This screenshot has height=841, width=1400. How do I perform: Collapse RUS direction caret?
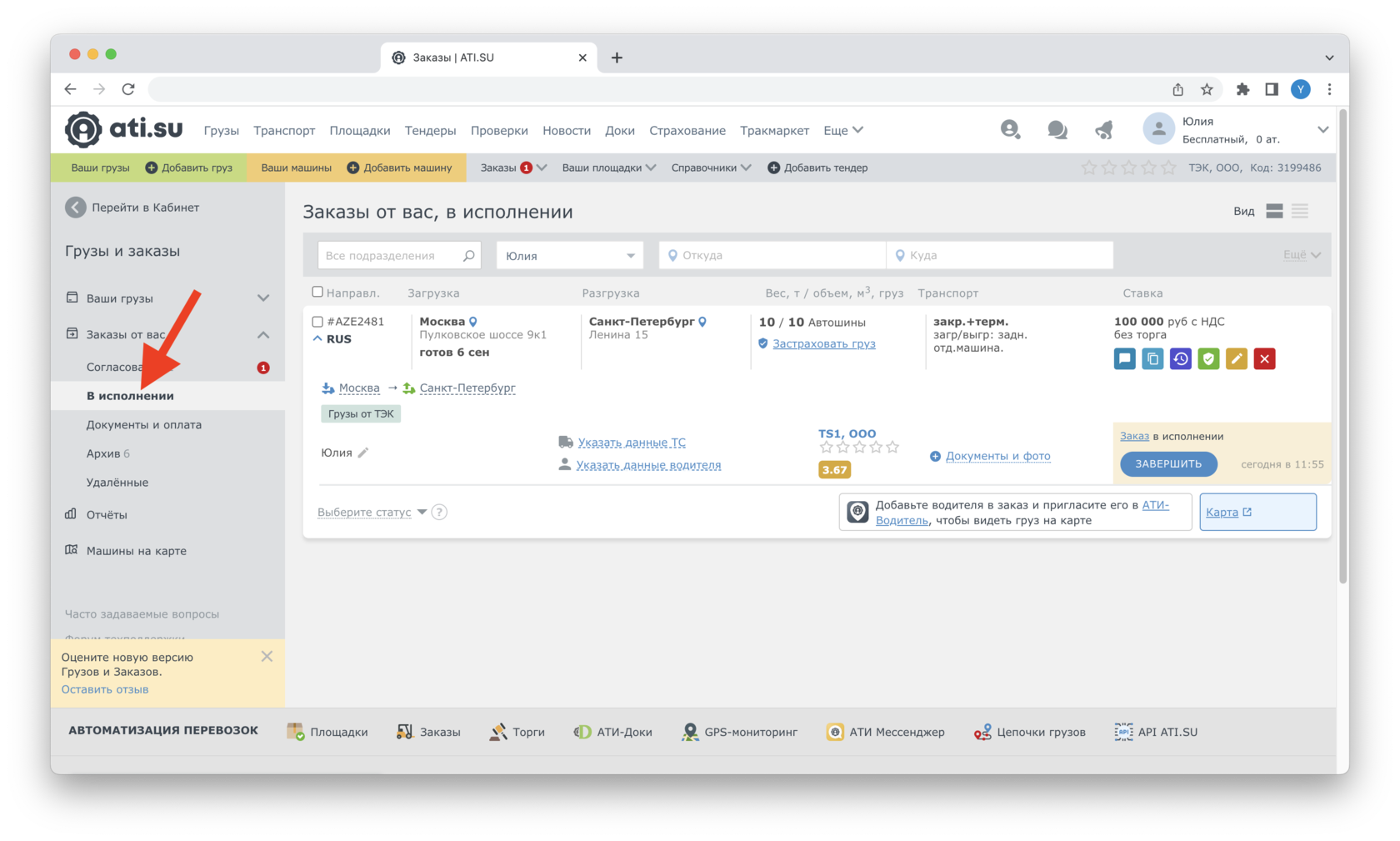(317, 338)
